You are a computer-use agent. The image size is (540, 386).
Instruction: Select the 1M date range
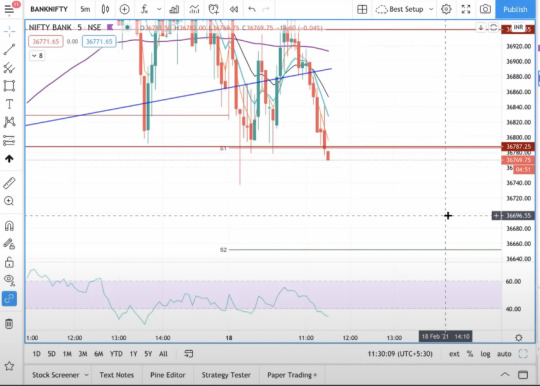pyautogui.click(x=67, y=354)
